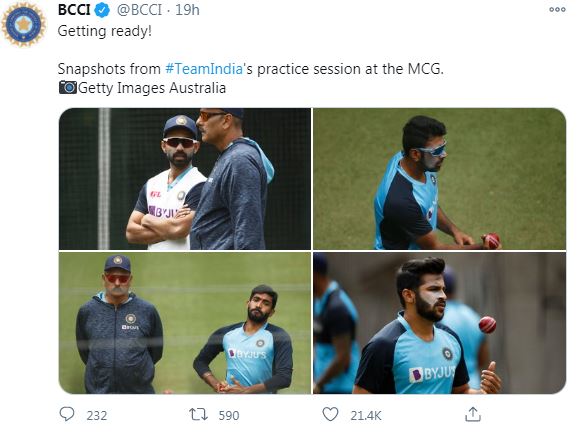Retweet this BCCI post

[198, 414]
